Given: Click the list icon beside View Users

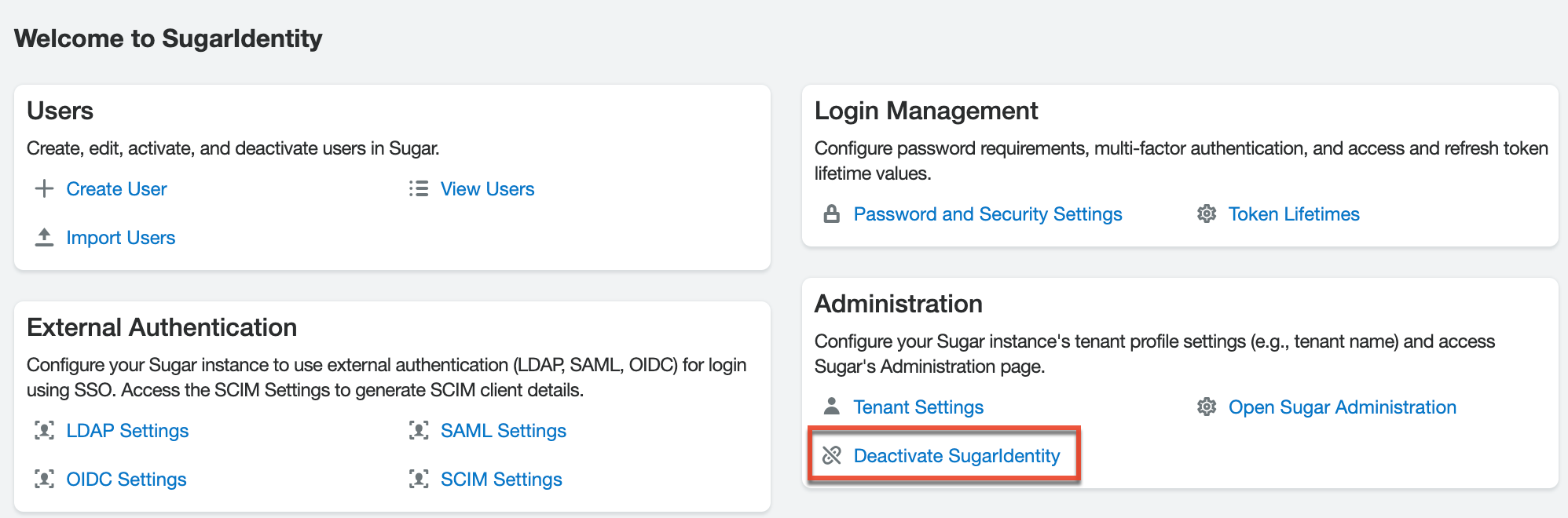Looking at the screenshot, I should click(x=419, y=188).
